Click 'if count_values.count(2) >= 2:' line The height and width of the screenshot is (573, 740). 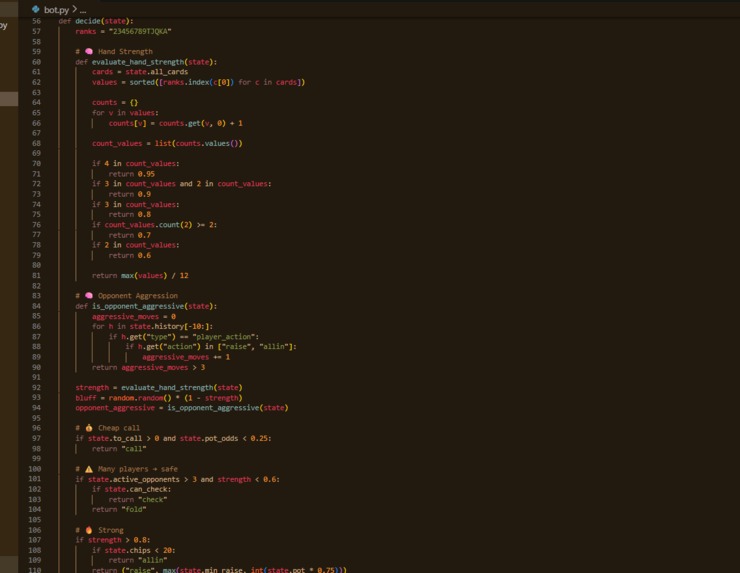154,225
